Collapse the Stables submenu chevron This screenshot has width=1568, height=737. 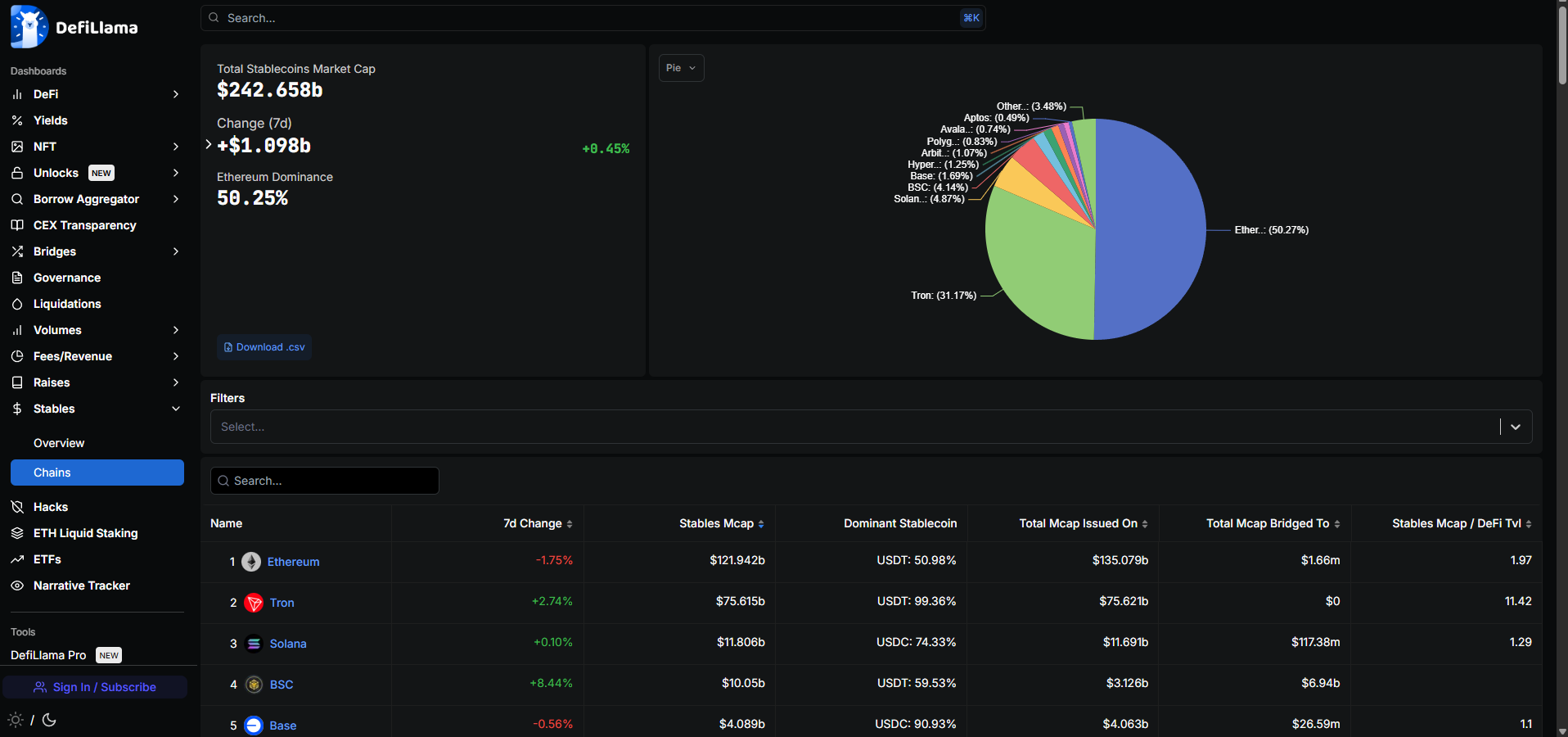(x=176, y=409)
